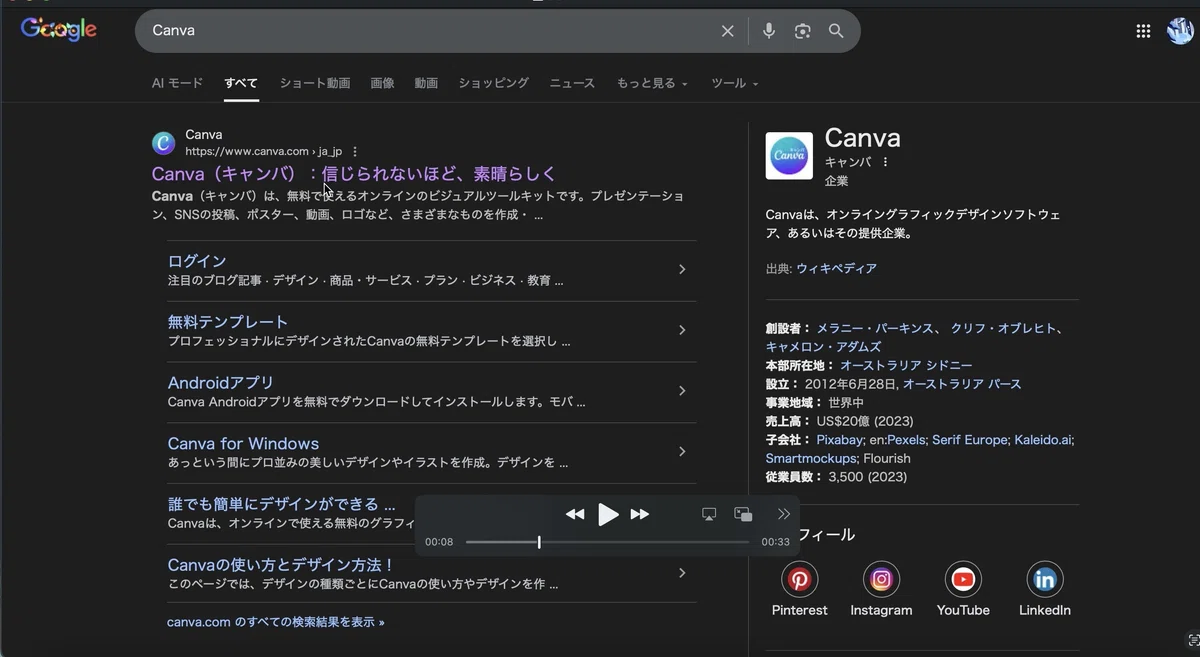Open the ウィキペディア source link
1200x657 pixels.
point(836,269)
